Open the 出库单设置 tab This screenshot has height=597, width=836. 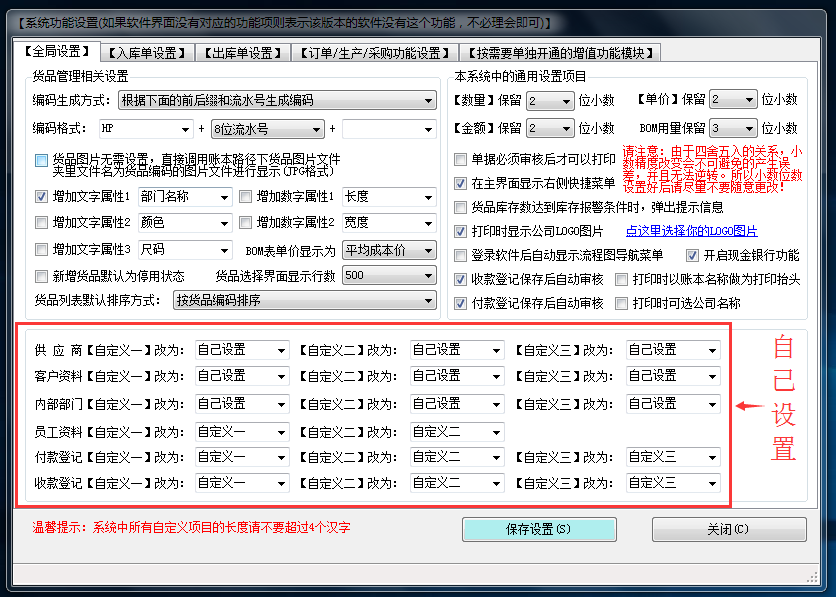[x=240, y=53]
